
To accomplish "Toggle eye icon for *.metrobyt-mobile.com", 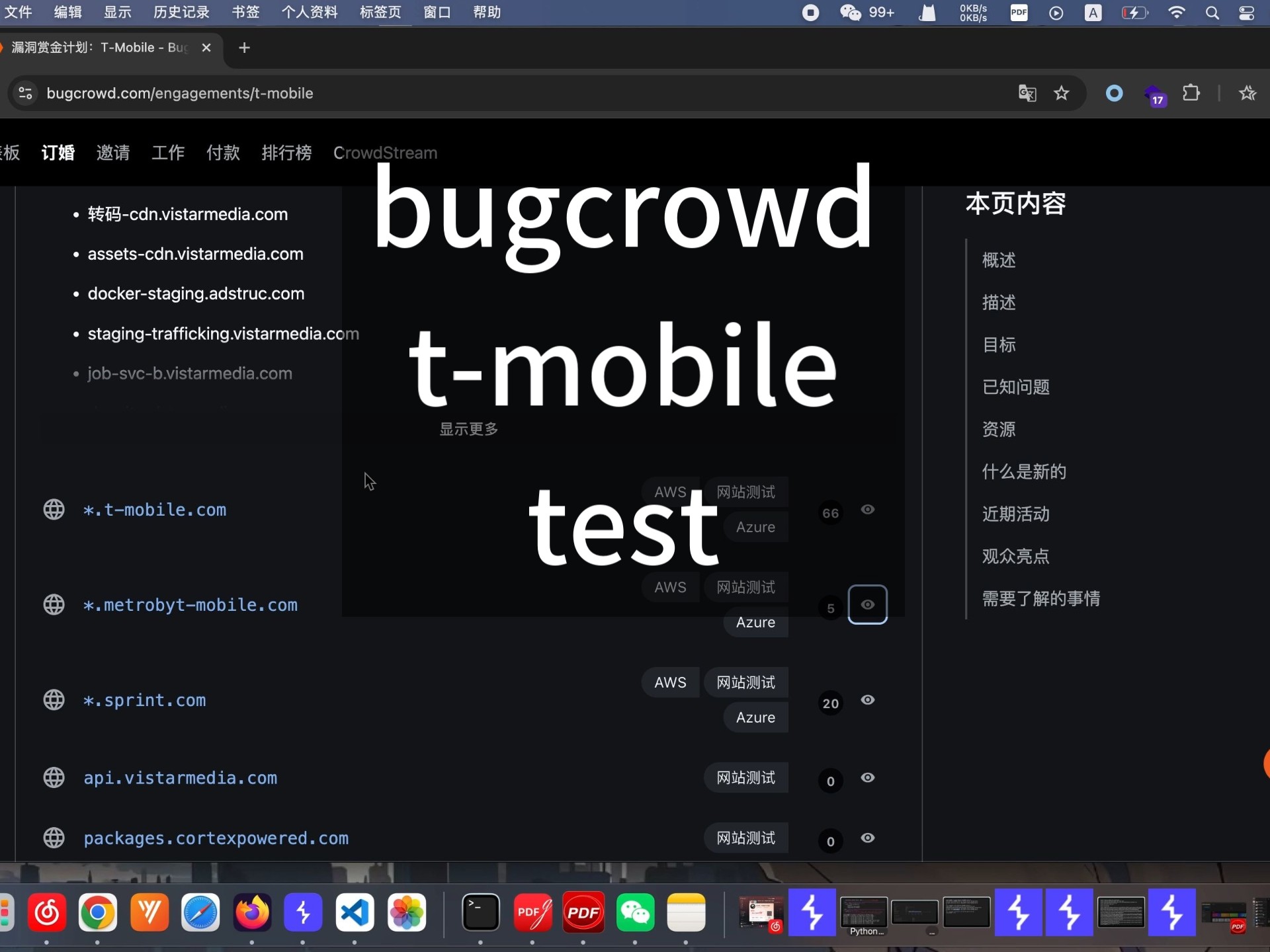I will tap(867, 604).
